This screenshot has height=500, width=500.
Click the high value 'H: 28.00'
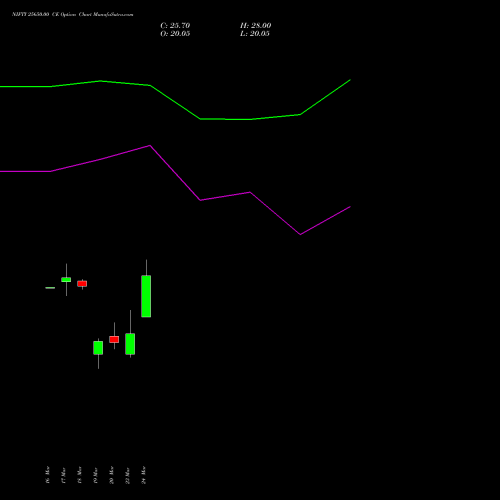coord(256,25)
